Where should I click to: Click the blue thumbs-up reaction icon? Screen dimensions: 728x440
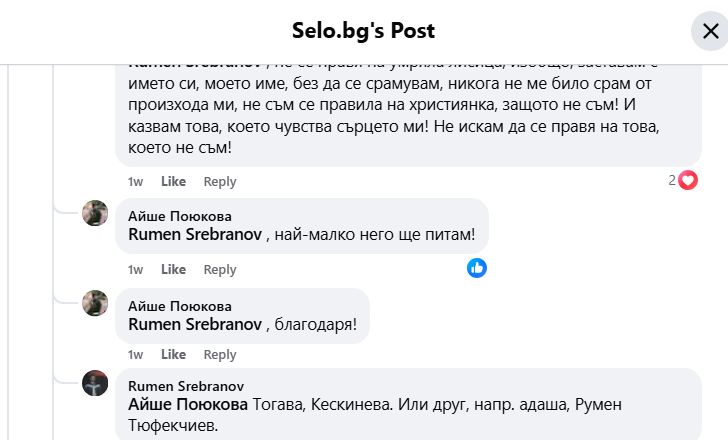click(x=477, y=268)
